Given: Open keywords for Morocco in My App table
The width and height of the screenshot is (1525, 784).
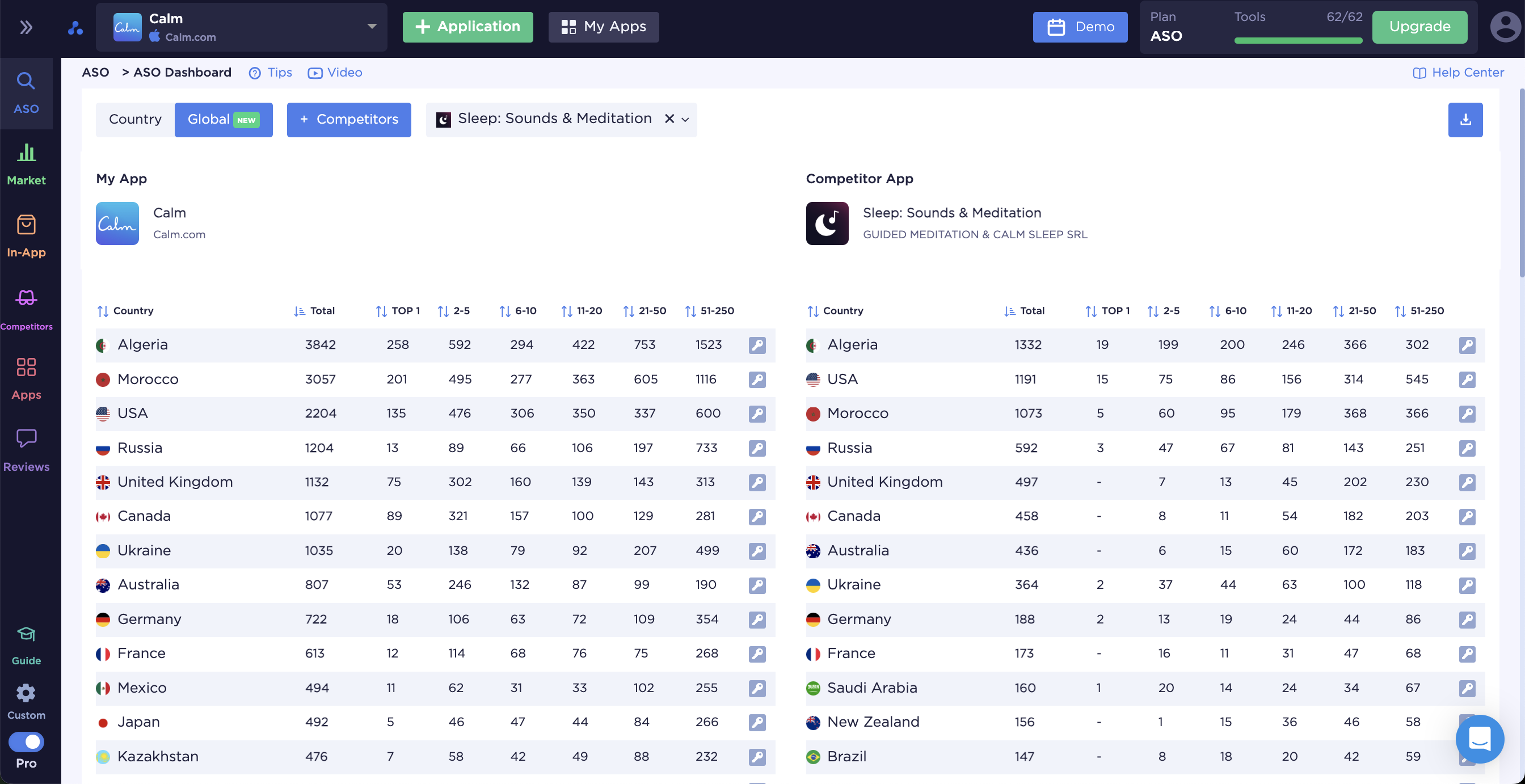Looking at the screenshot, I should click(757, 380).
